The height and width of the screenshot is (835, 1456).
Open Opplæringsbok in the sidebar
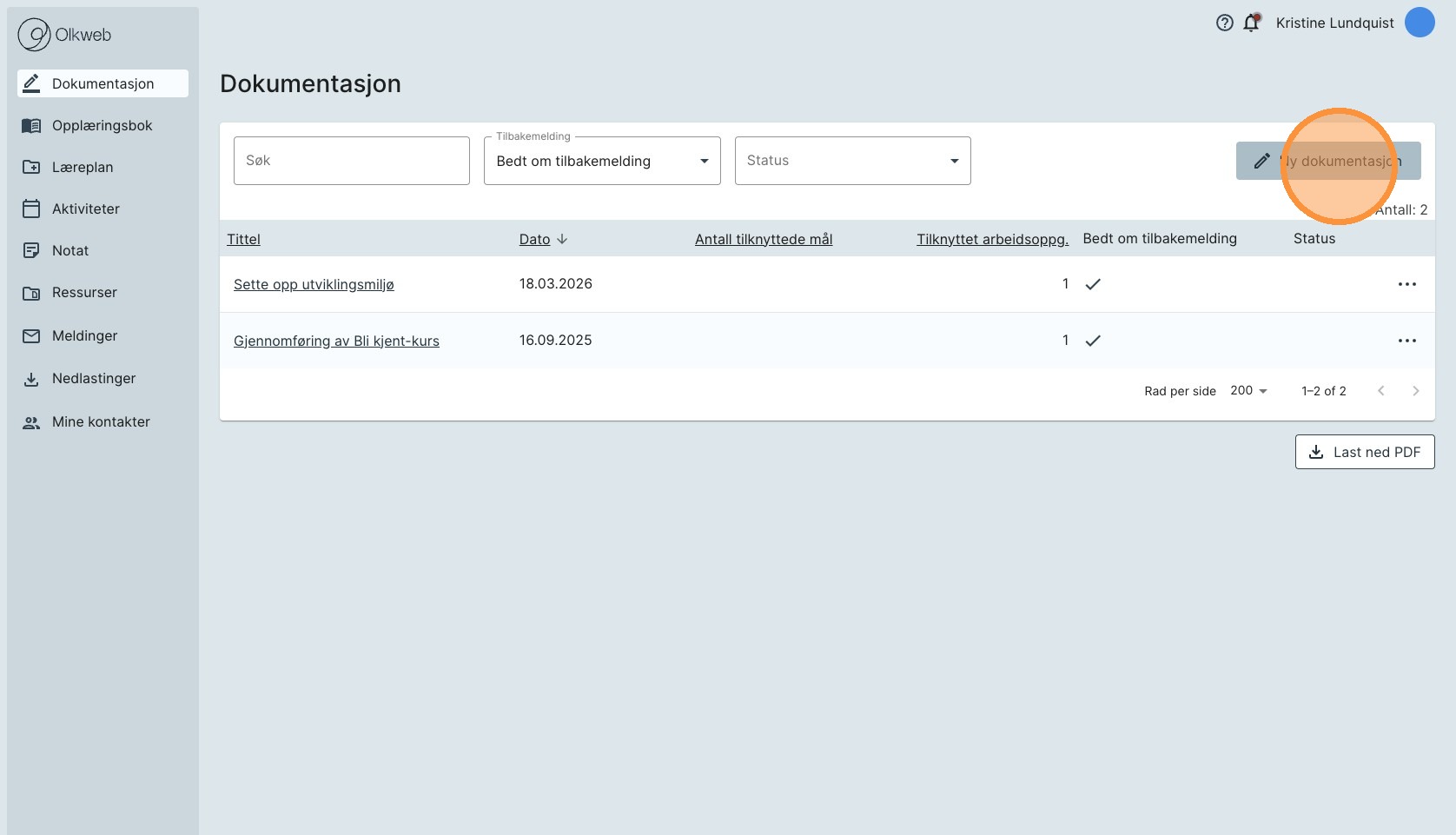[x=102, y=126]
